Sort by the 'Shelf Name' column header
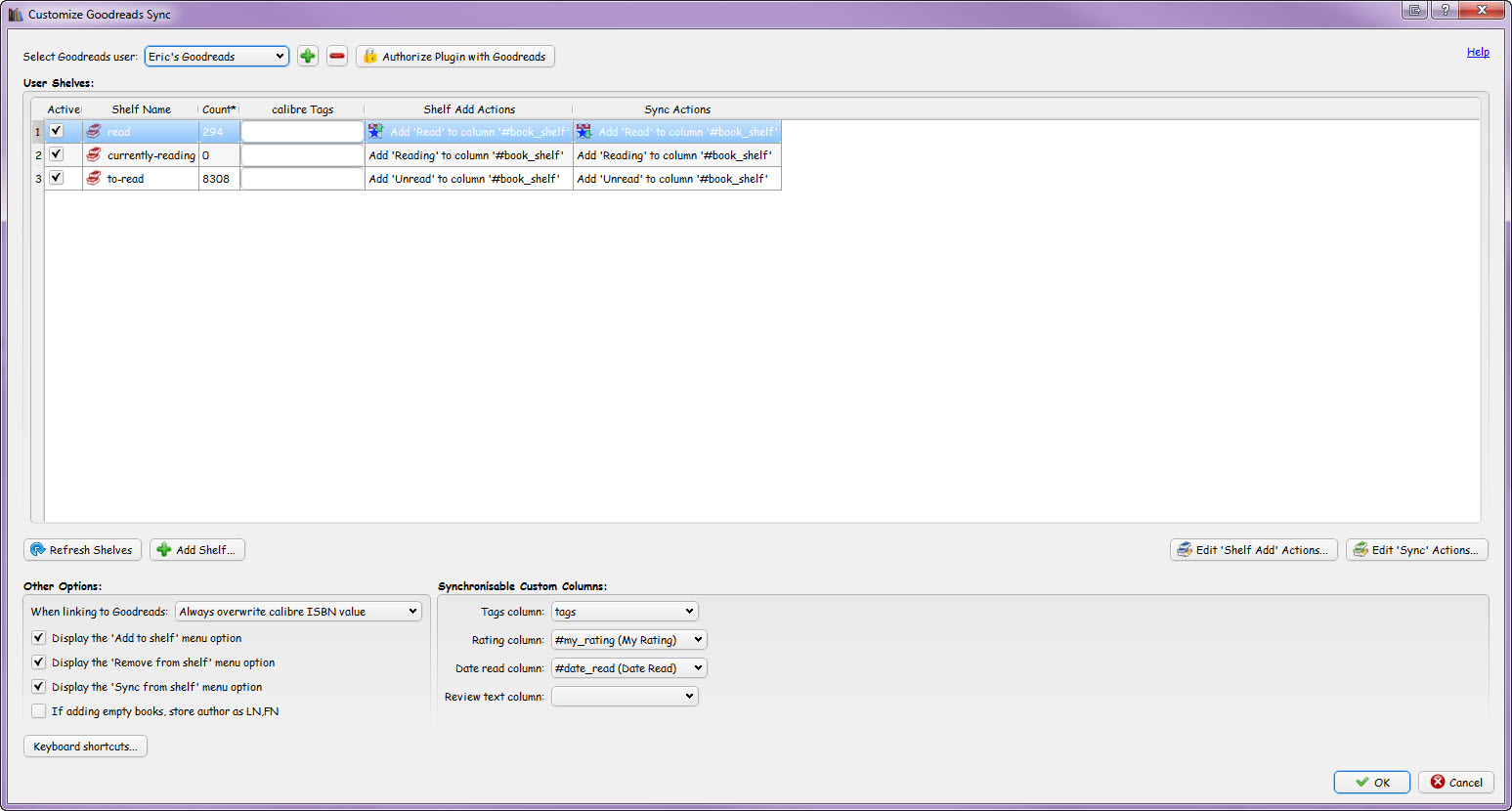 click(x=141, y=109)
